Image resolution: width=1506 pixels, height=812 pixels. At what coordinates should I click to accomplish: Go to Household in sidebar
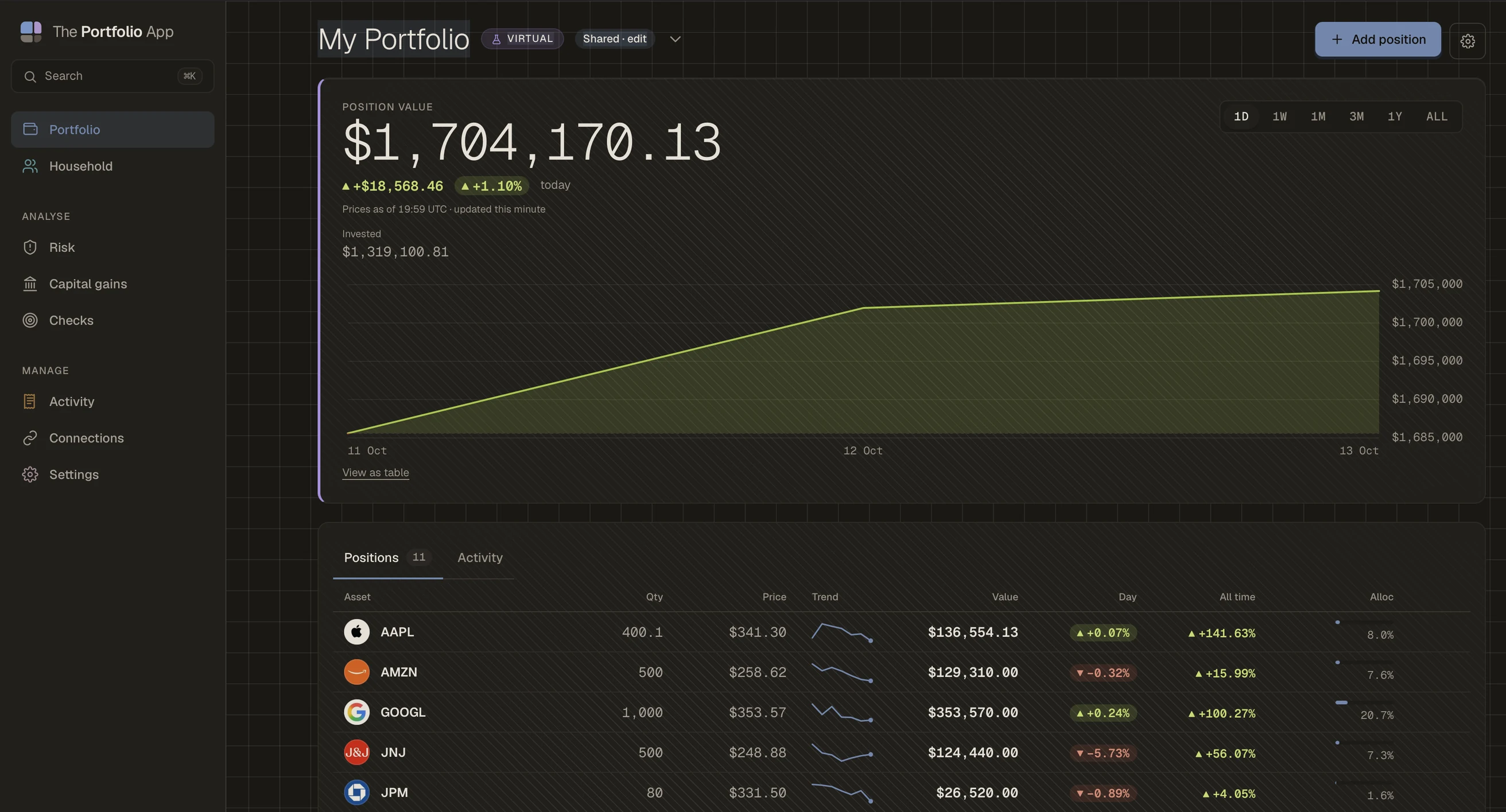tap(112, 166)
